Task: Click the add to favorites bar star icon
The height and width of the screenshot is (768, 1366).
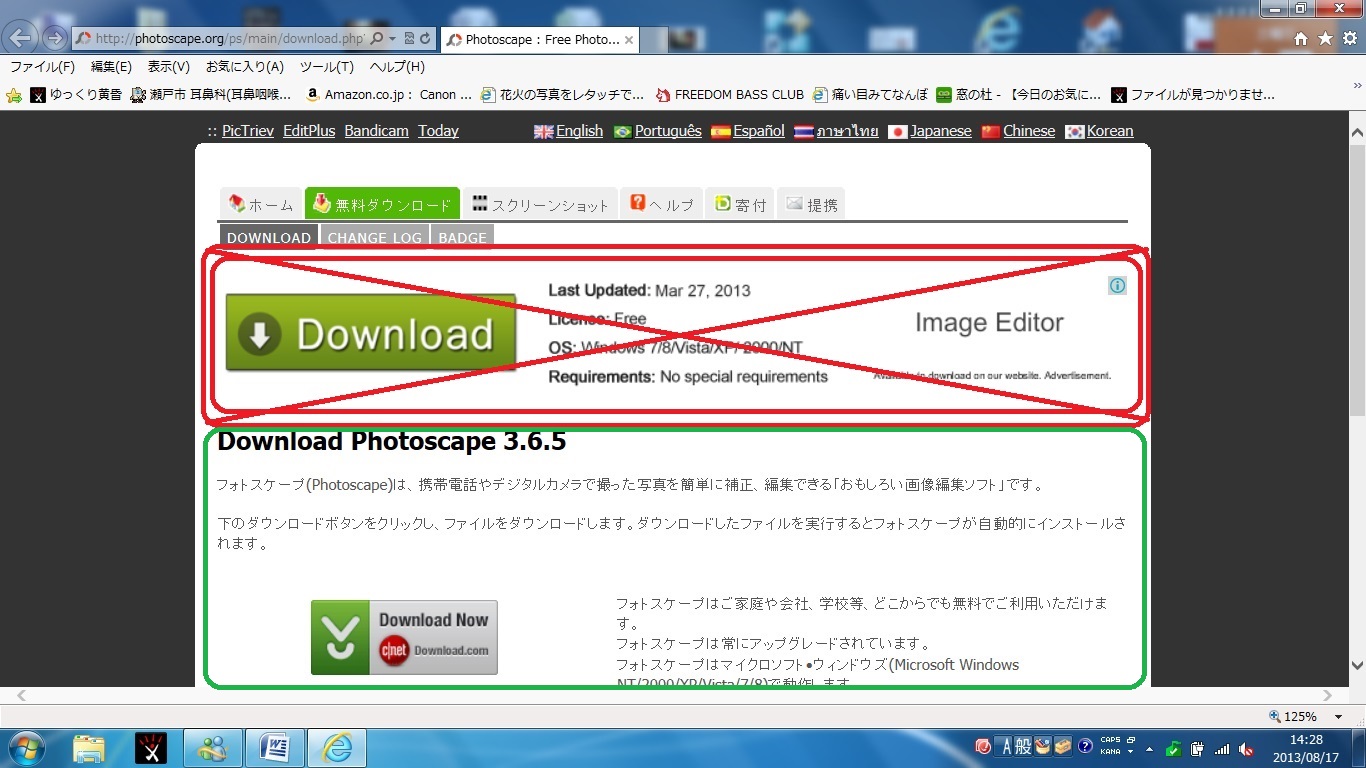Action: 14,95
